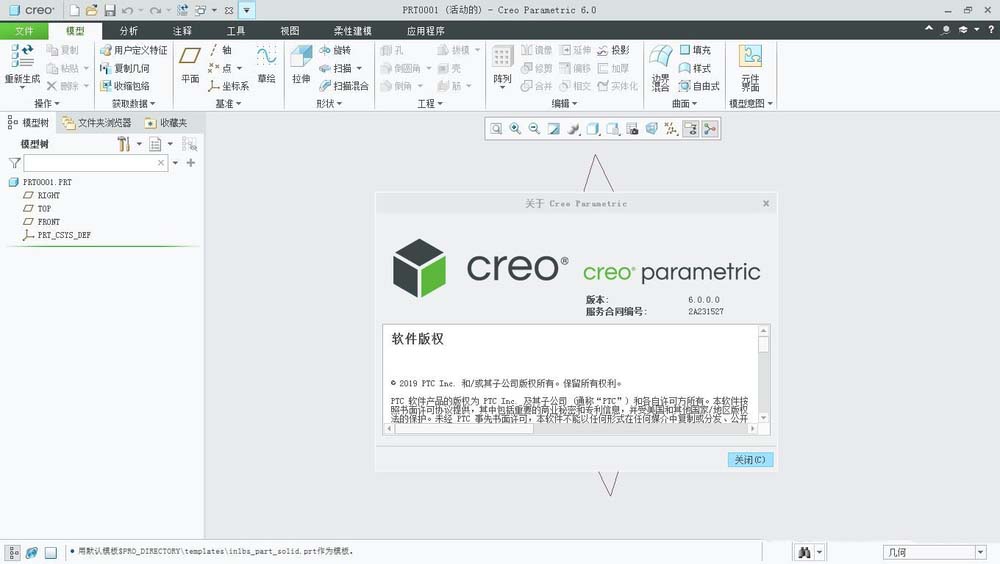This screenshot has height=564, width=1000.
Task: Expand the Model Intent (模型意图) group
Action: tap(751, 103)
